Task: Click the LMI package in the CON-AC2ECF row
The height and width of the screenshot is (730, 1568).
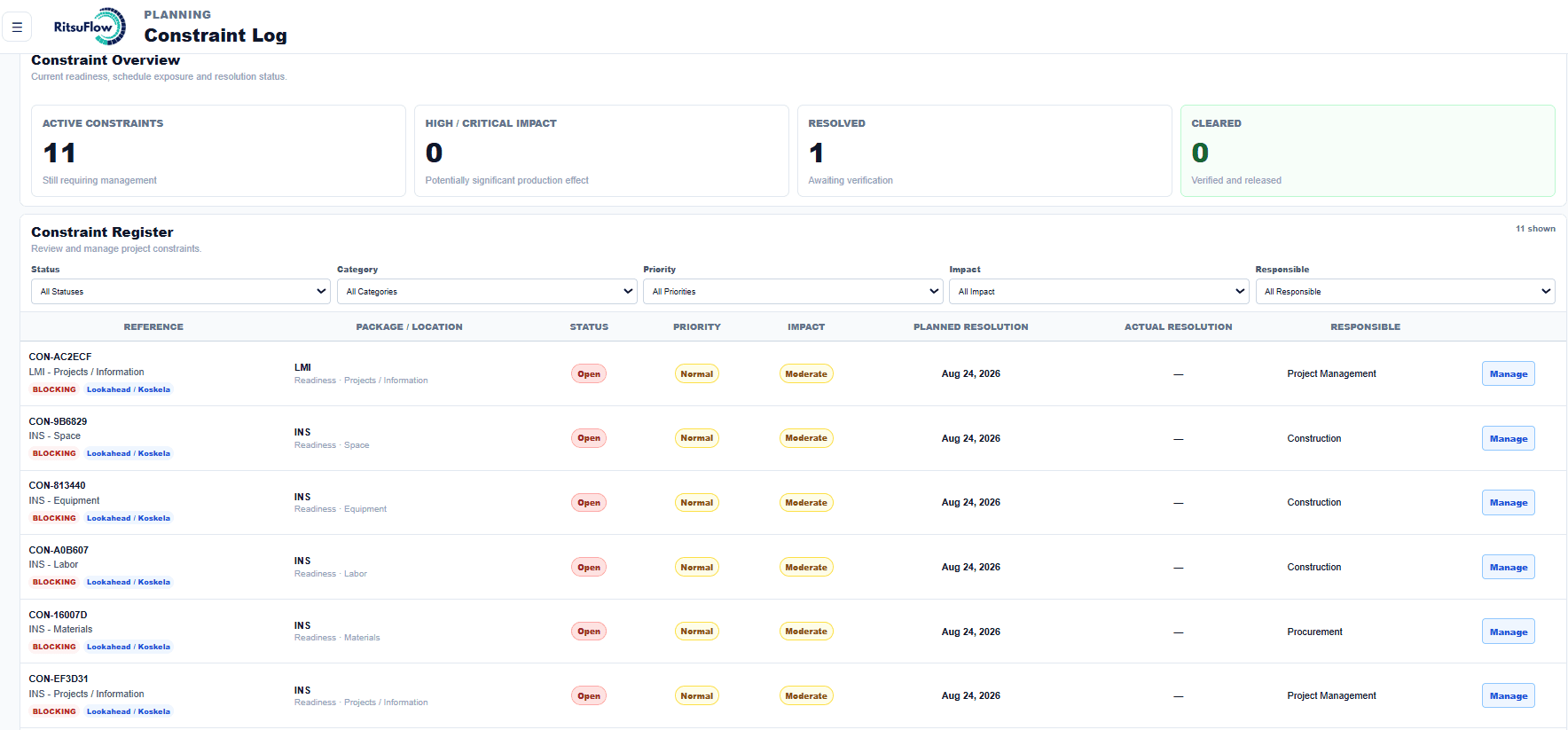Action: (302, 367)
